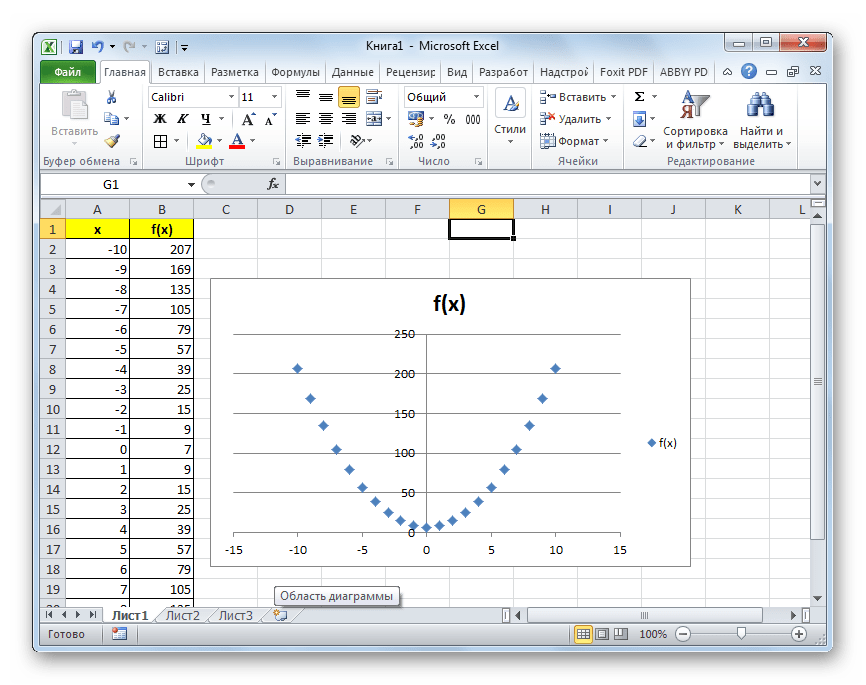Viewport: 866px width, 685px height.
Task: Click the zoom slider handle
Action: [x=740, y=634]
